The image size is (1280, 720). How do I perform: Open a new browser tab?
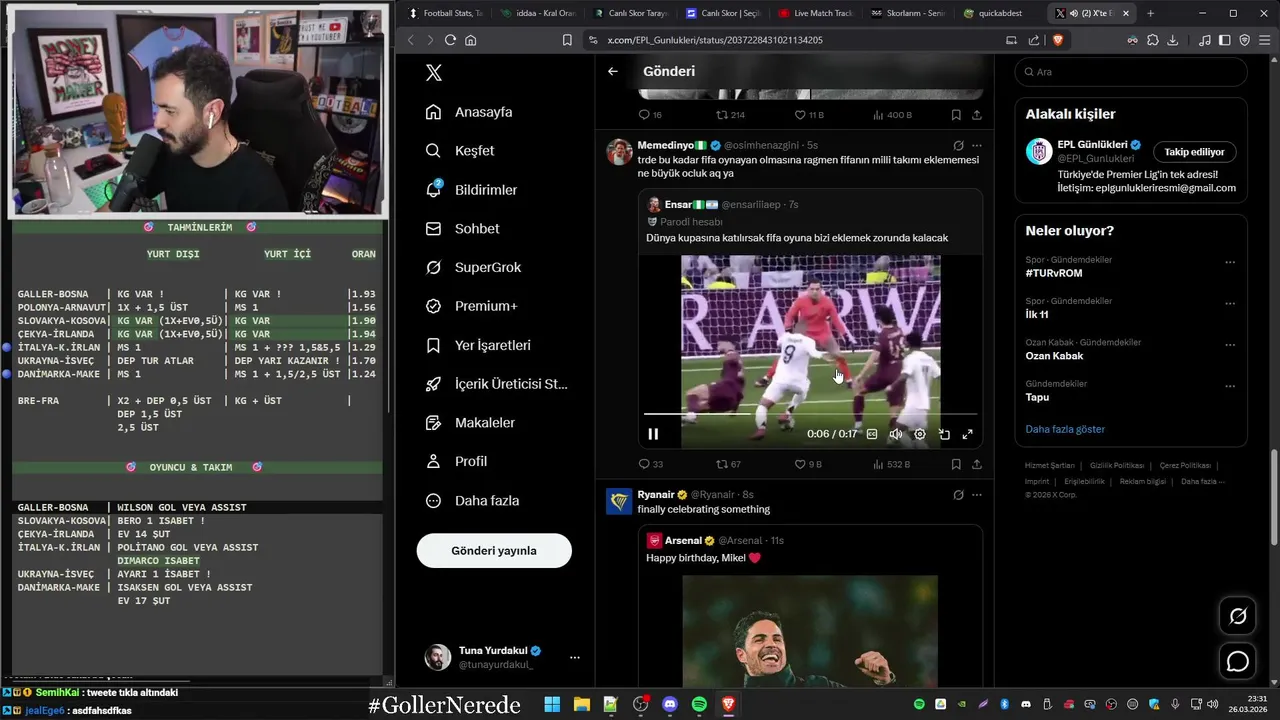(x=1150, y=13)
